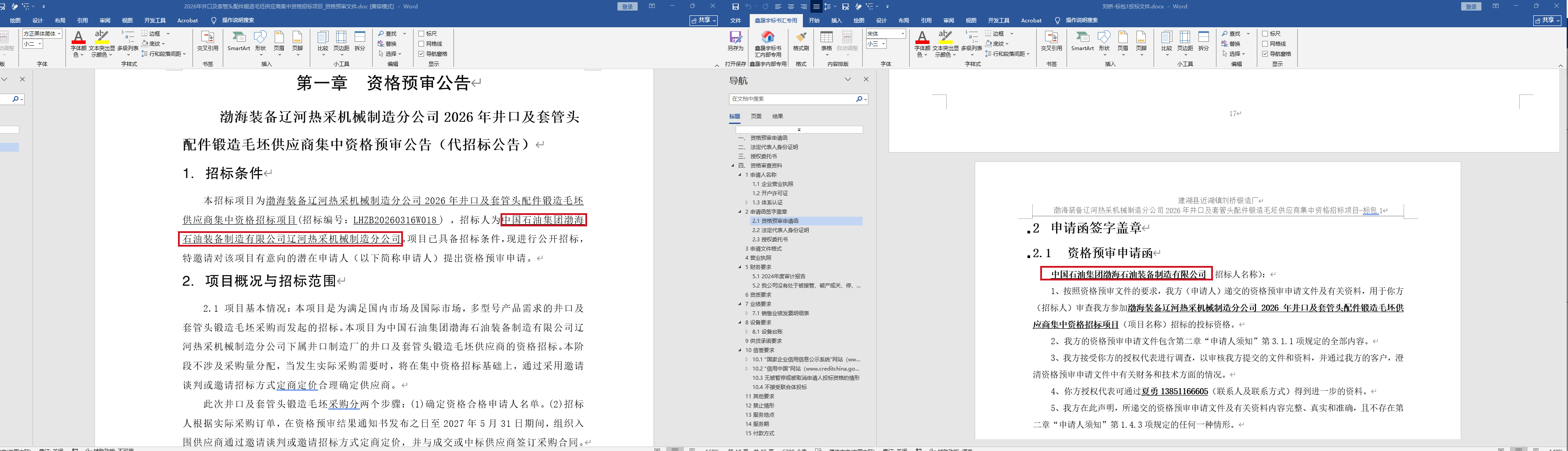The width and height of the screenshot is (1568, 451).
Task: Click 拆分 split in right Word window
Action: 1203,41
